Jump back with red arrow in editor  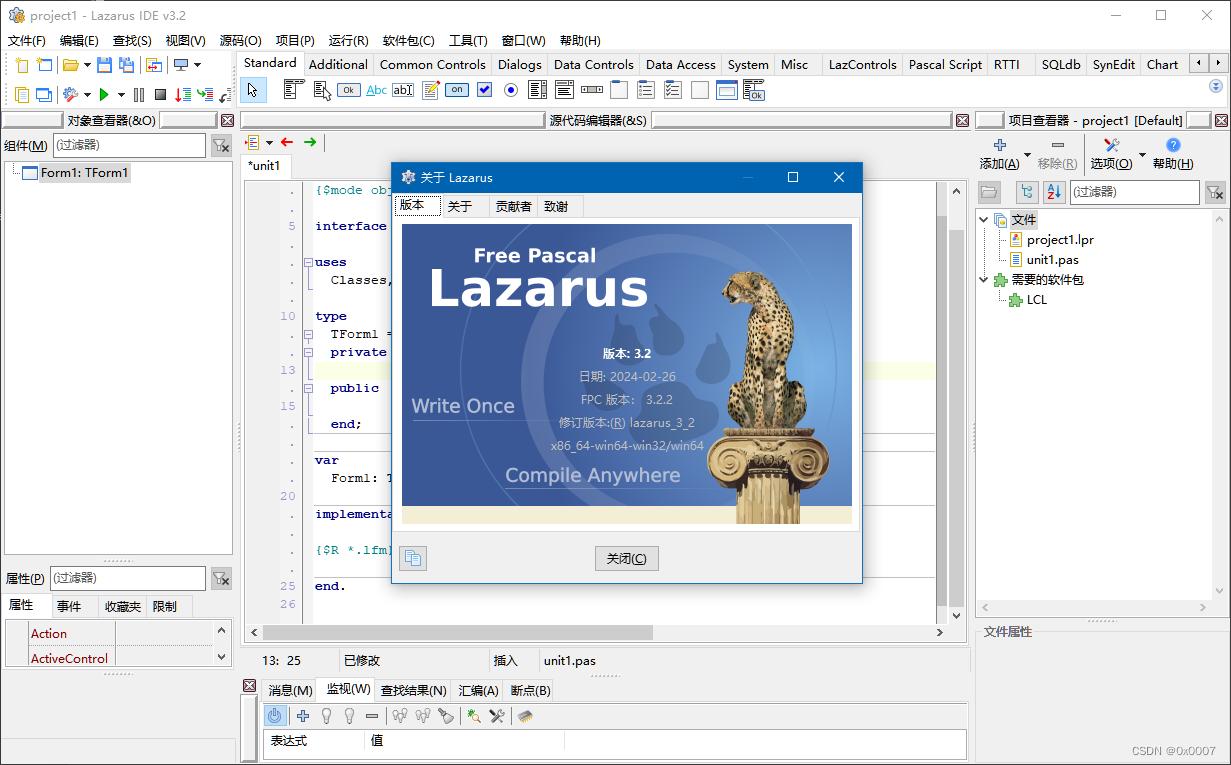[x=288, y=142]
